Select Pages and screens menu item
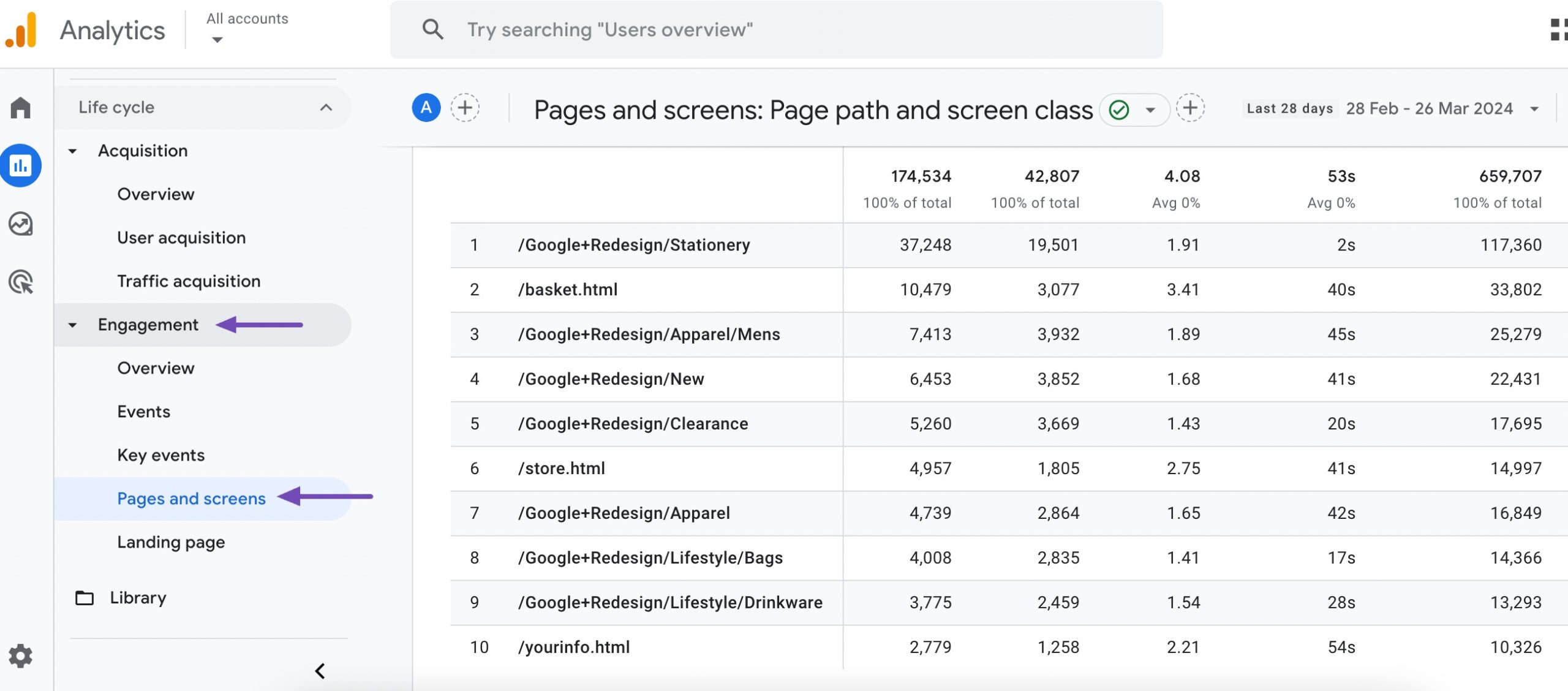Image resolution: width=1568 pixels, height=691 pixels. coord(191,497)
